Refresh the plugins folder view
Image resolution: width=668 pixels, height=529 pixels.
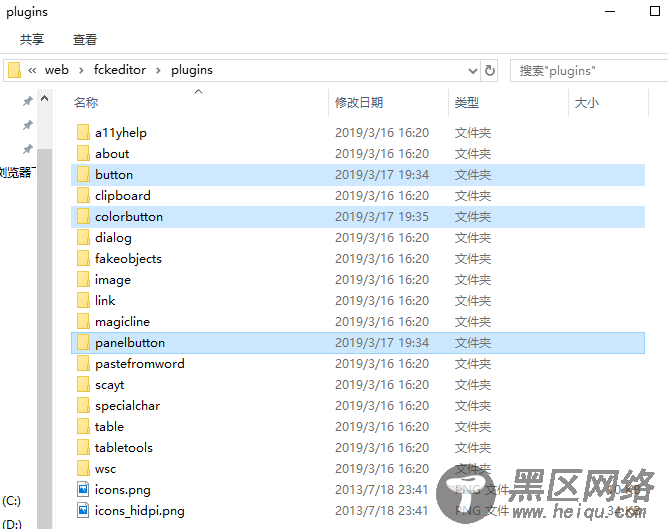489,70
